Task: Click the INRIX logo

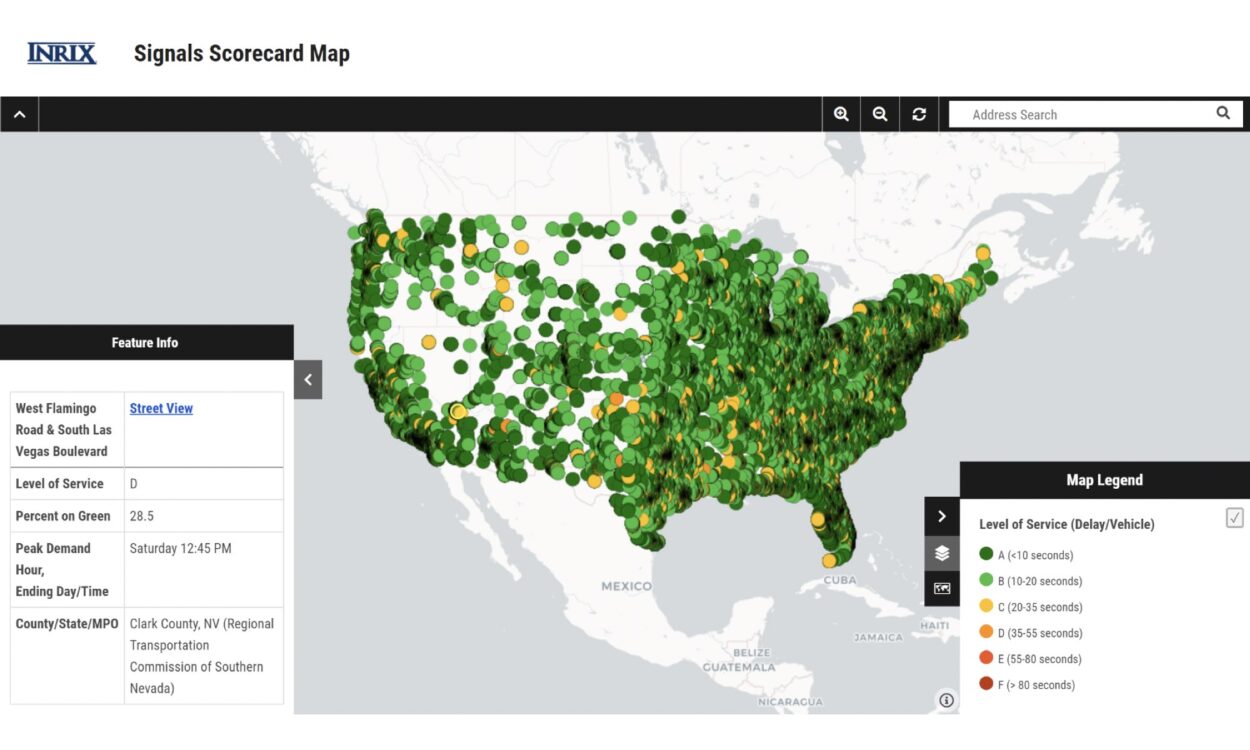Action: point(60,52)
